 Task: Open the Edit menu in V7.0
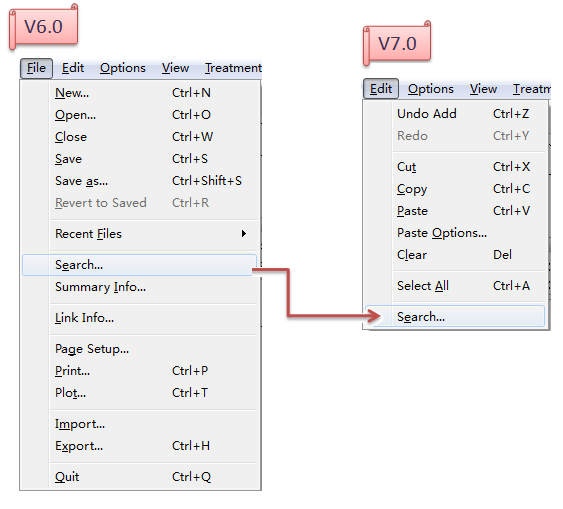[x=381, y=89]
